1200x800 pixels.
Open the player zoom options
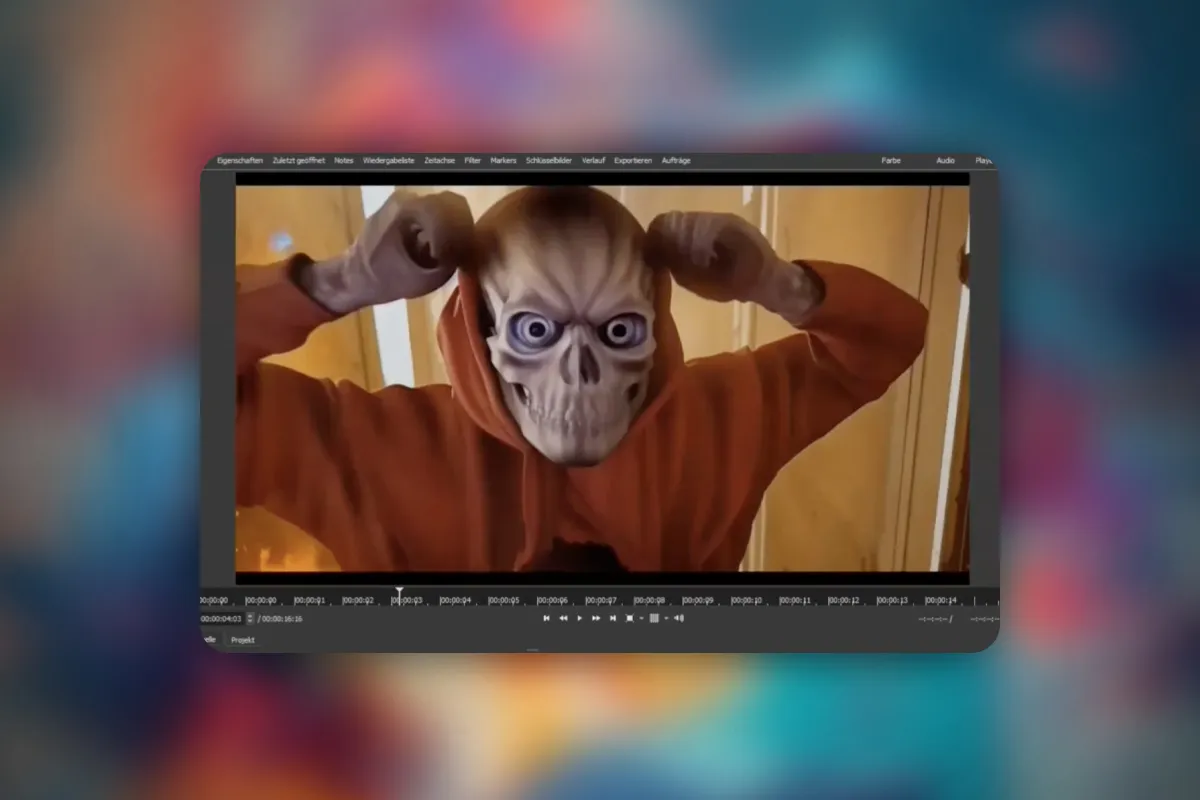coord(632,618)
